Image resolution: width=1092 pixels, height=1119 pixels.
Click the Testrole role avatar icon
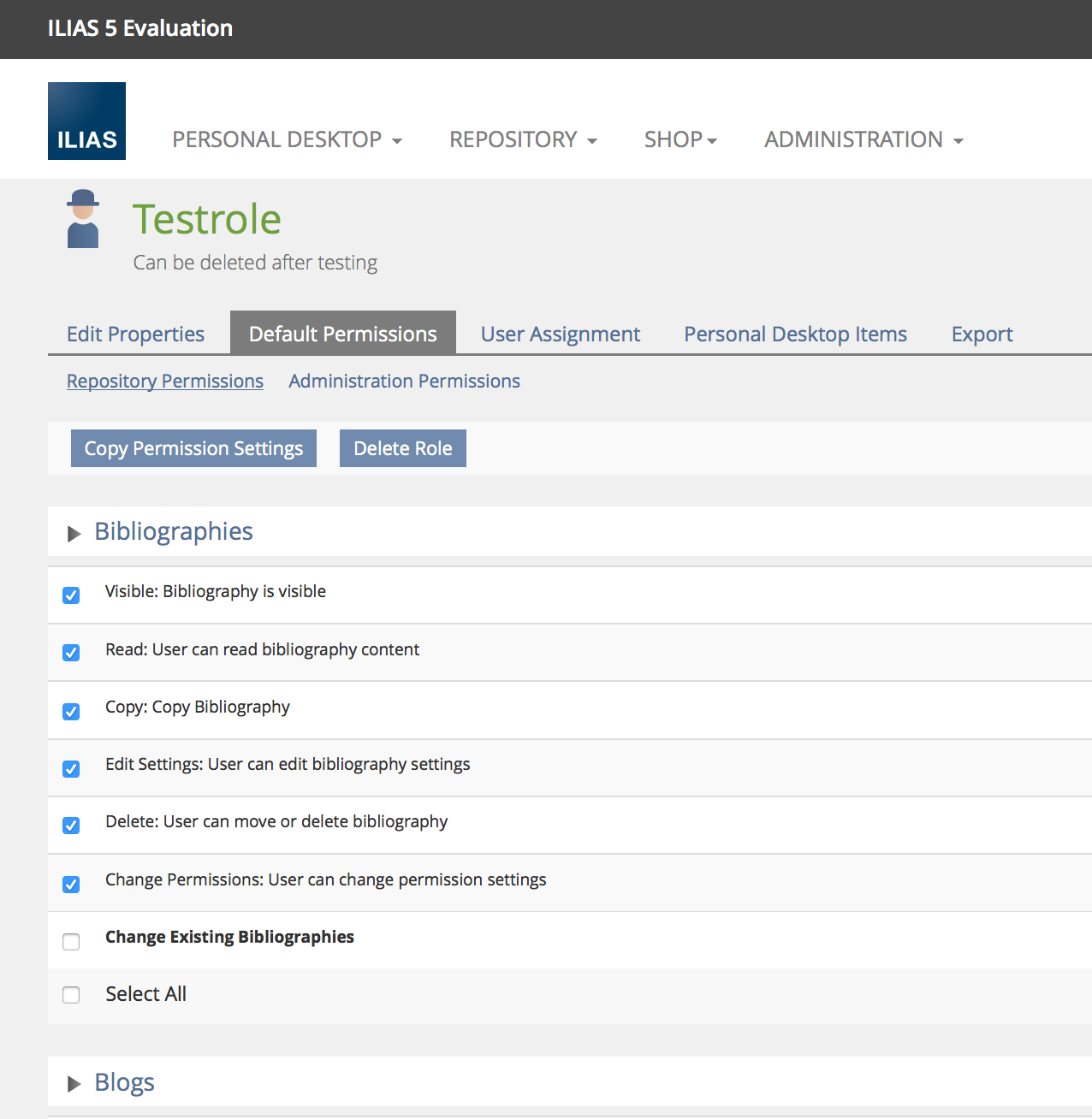tap(83, 219)
